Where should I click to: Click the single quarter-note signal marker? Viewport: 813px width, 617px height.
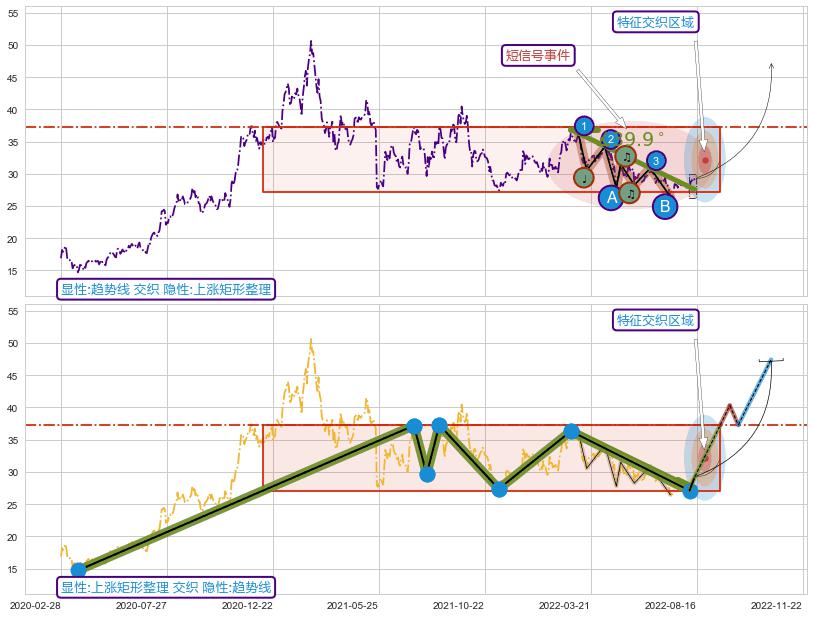pos(584,178)
